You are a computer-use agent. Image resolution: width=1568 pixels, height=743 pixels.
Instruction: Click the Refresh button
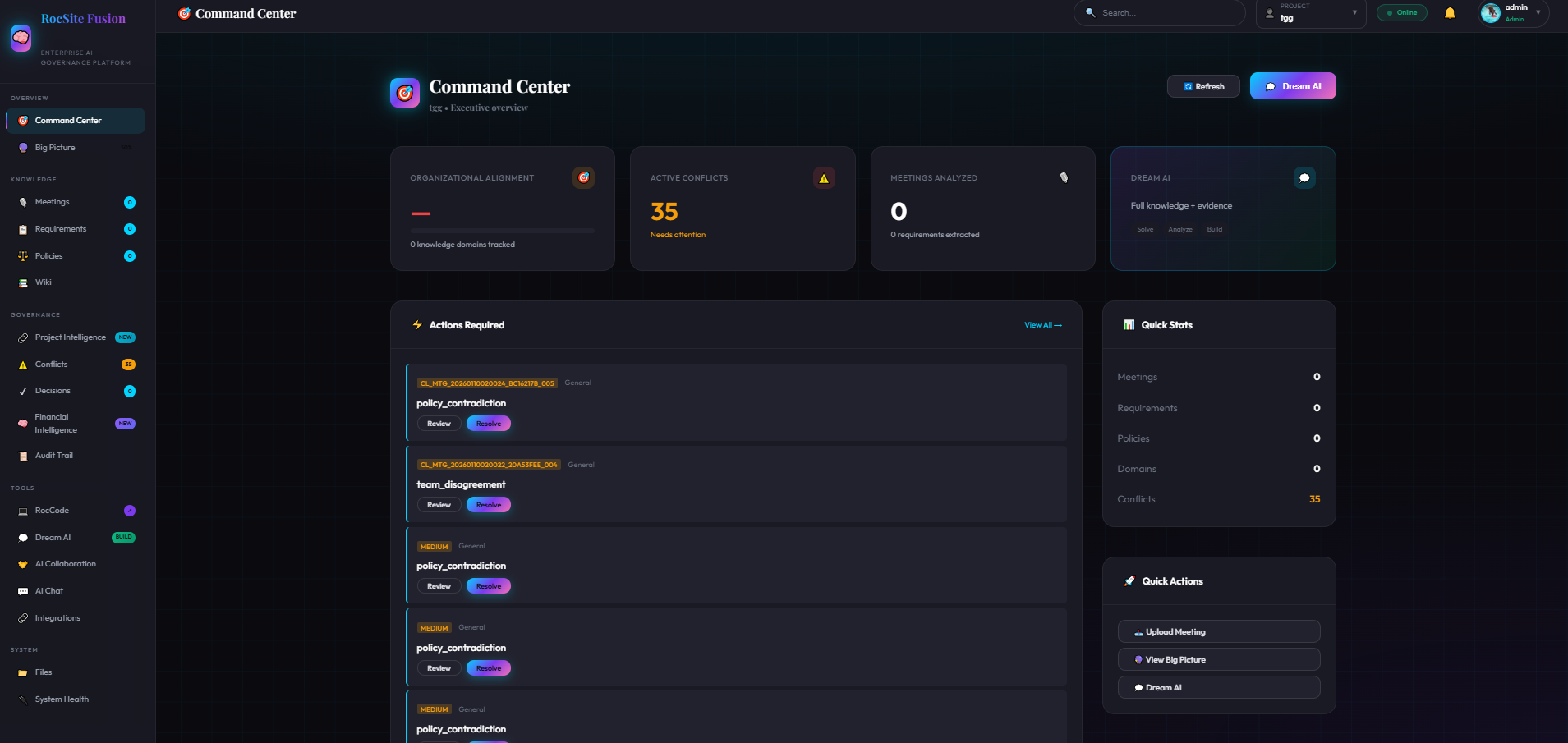(x=1202, y=85)
